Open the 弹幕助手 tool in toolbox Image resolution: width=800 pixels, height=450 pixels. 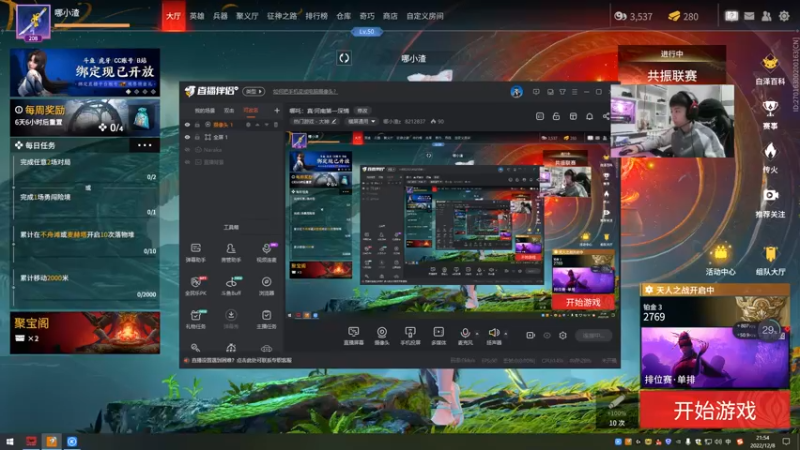[195, 253]
